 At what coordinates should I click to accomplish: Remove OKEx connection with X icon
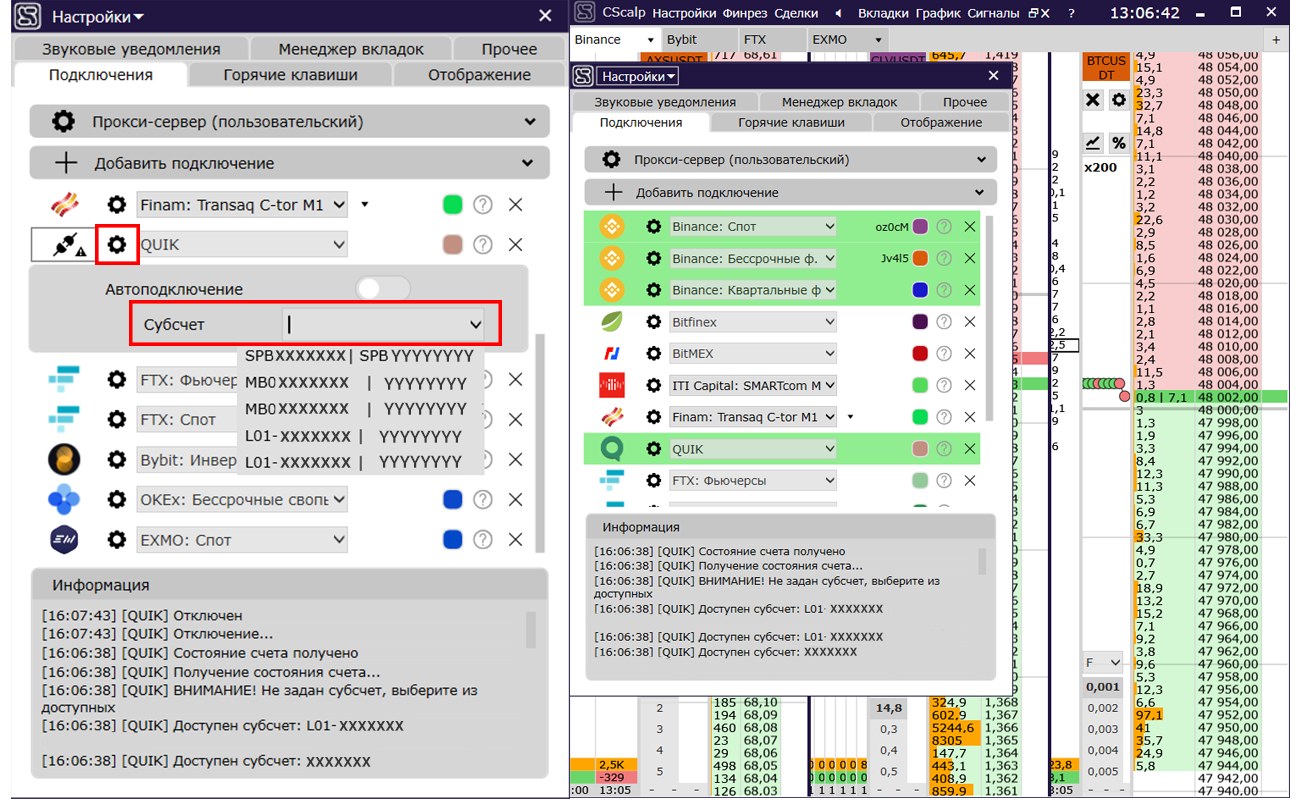516,499
